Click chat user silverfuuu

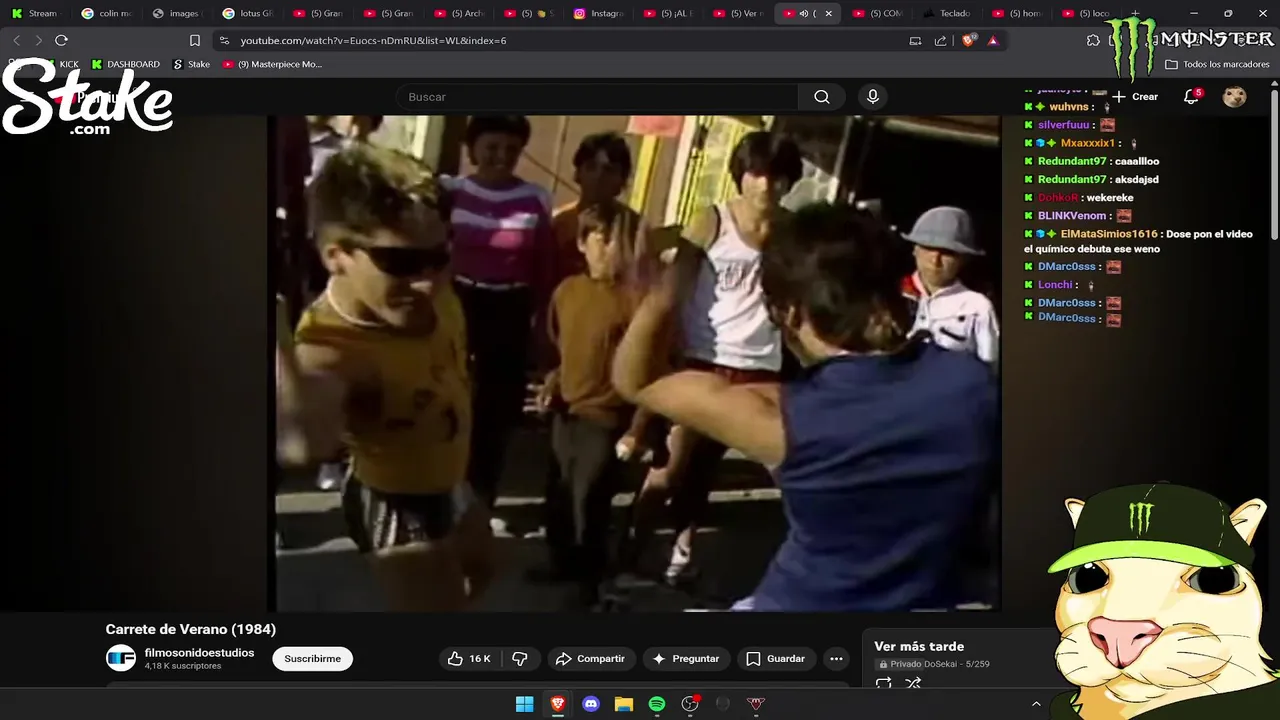[x=1064, y=125]
